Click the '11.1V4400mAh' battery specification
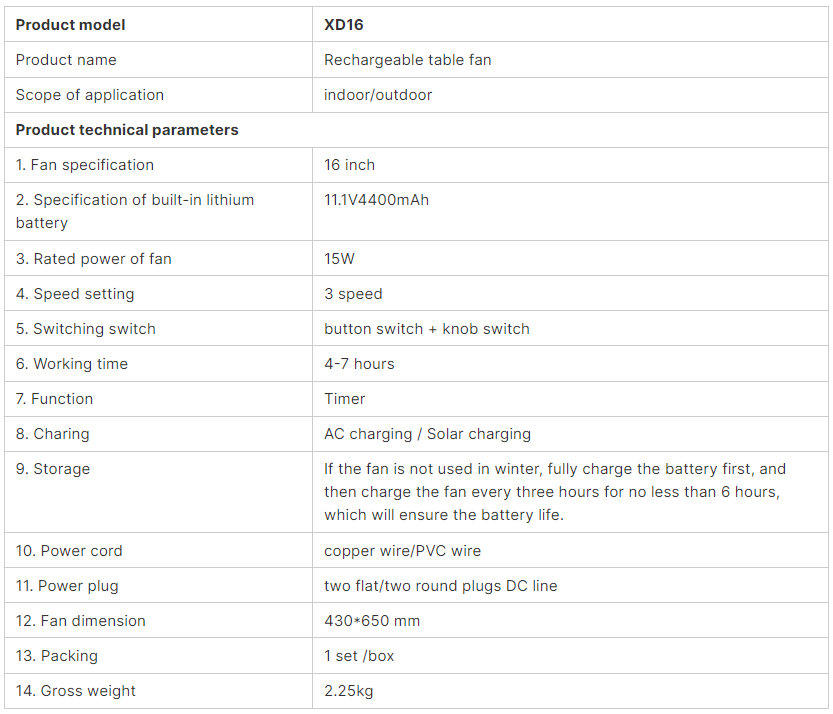 click(x=377, y=200)
